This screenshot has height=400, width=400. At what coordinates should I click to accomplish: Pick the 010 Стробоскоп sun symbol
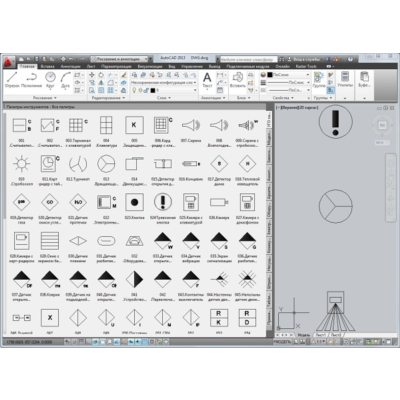(x=21, y=164)
